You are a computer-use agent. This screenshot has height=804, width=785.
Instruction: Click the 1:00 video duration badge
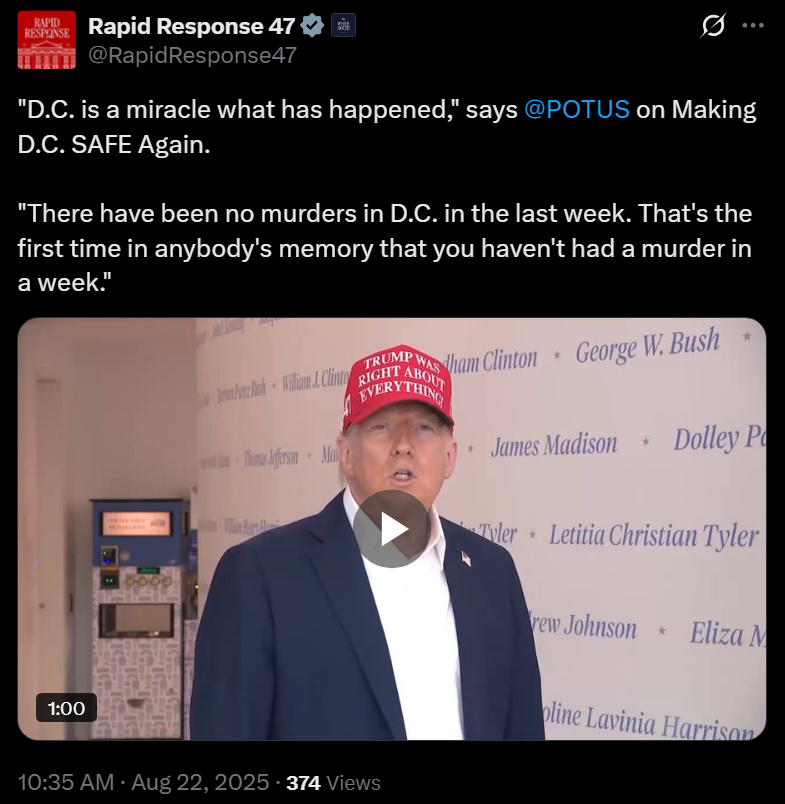pos(66,708)
